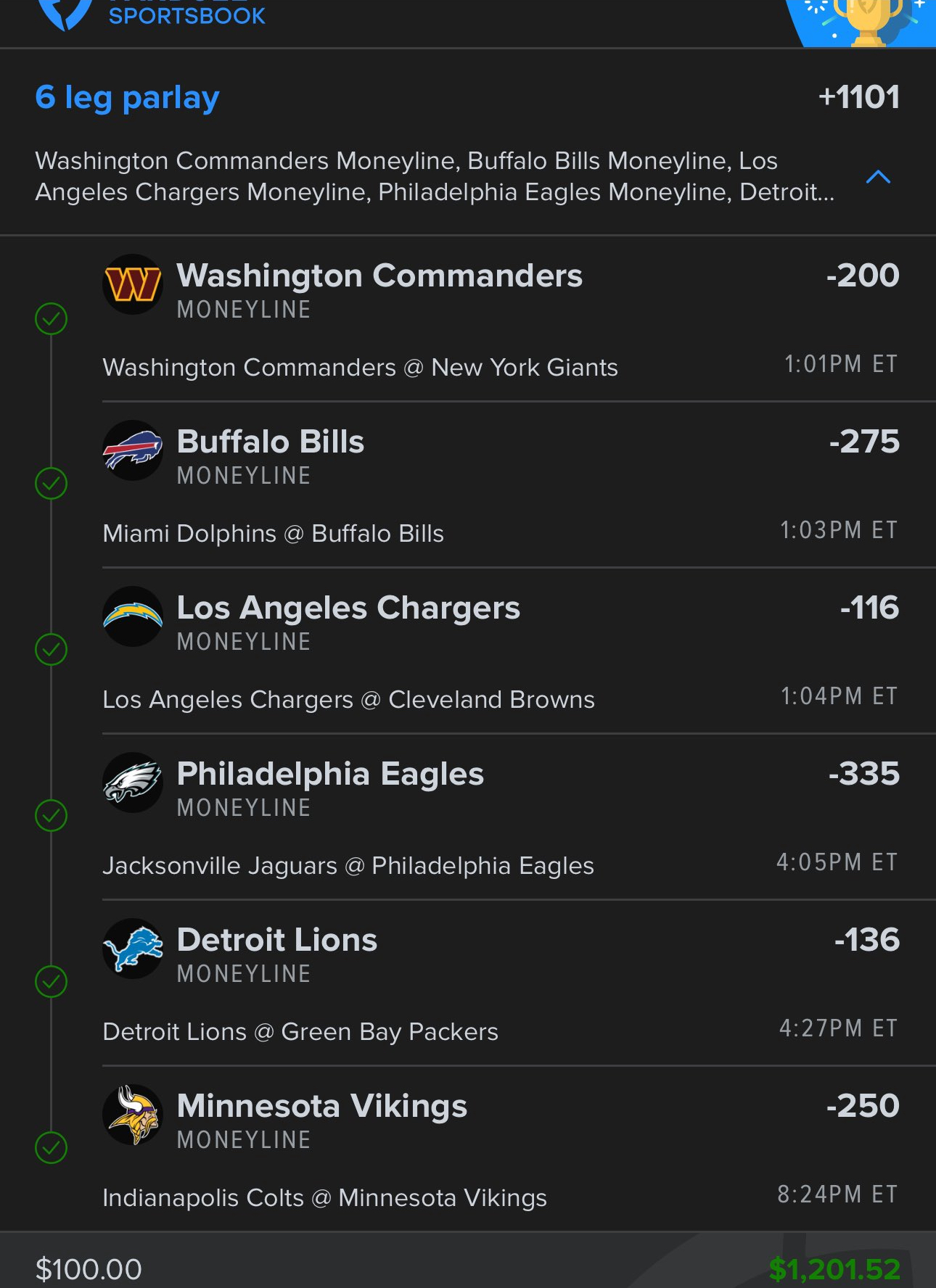Tap the 6 leg parlay heading
The image size is (936, 1288).
pos(128,98)
